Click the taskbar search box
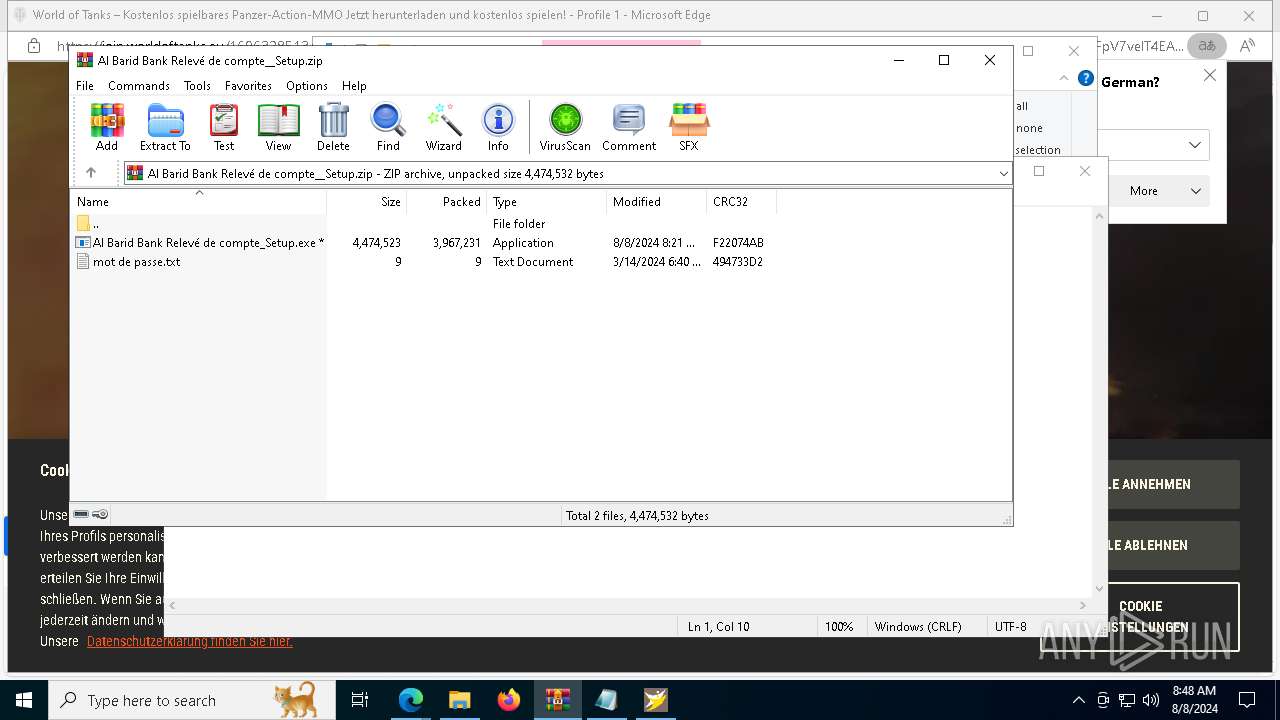Viewport: 1280px width, 720px height. click(191, 700)
